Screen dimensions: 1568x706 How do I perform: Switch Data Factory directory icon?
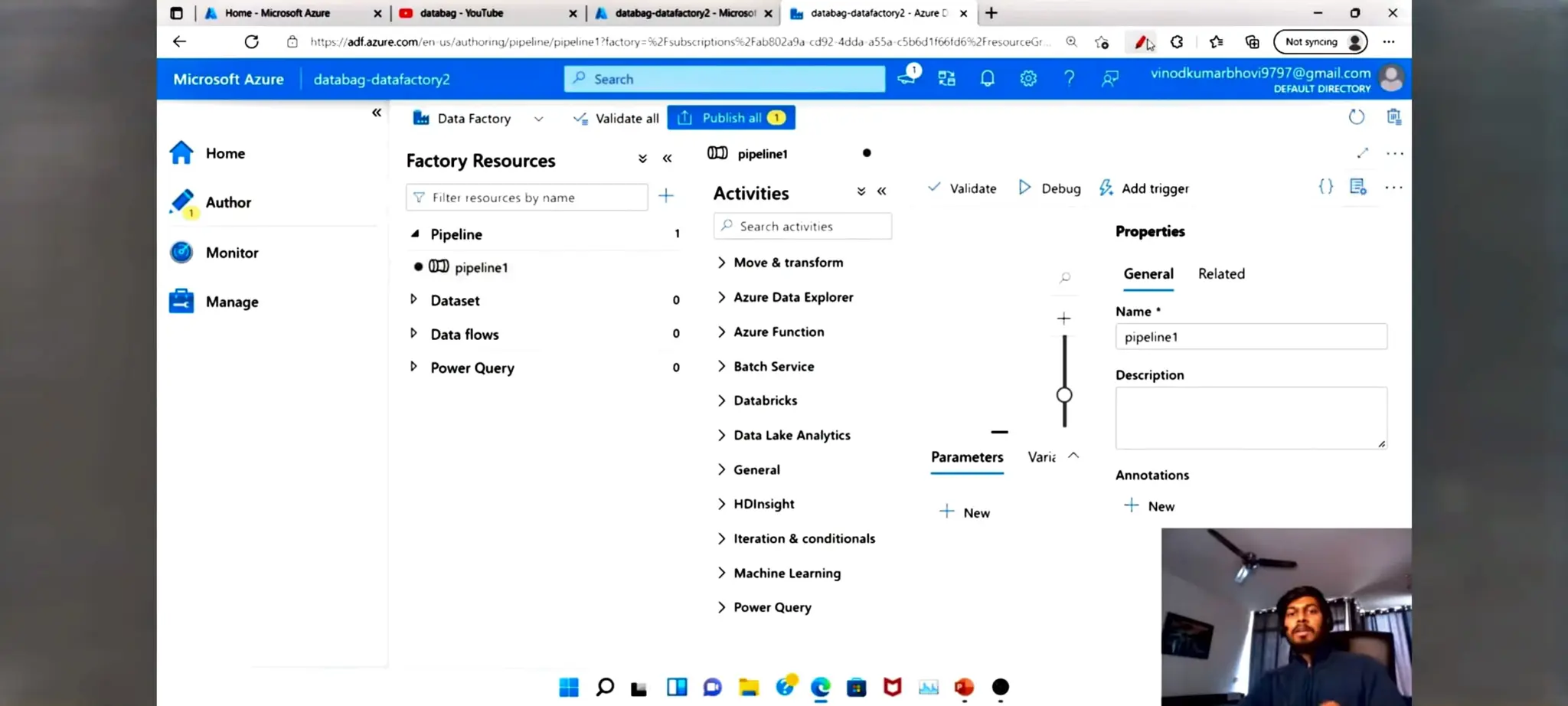coord(947,78)
